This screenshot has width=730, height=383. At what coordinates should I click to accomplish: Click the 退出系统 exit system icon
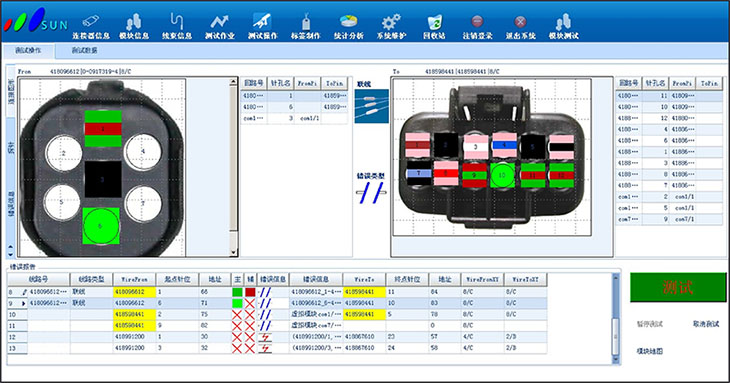(520, 27)
